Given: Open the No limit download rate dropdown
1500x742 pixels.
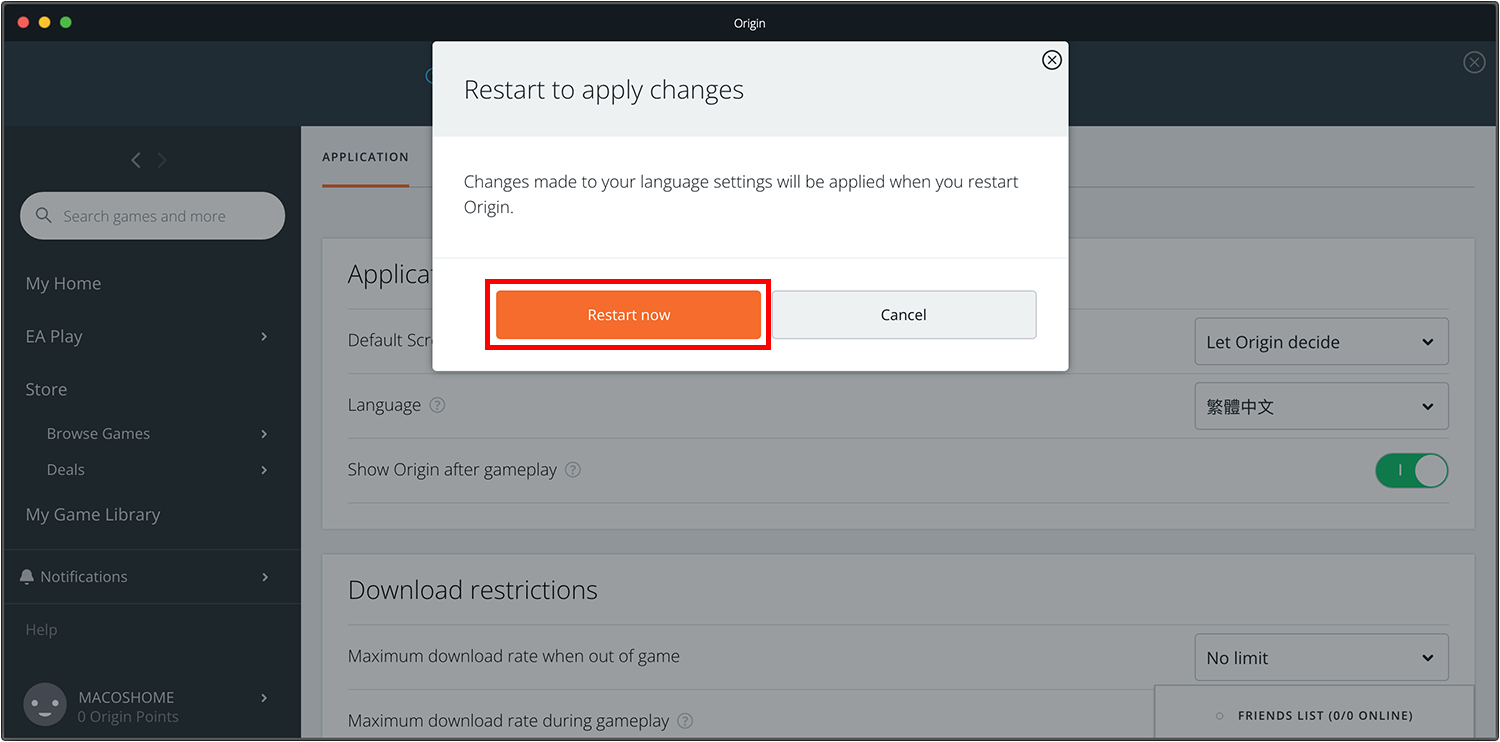Looking at the screenshot, I should pyautogui.click(x=1321, y=658).
